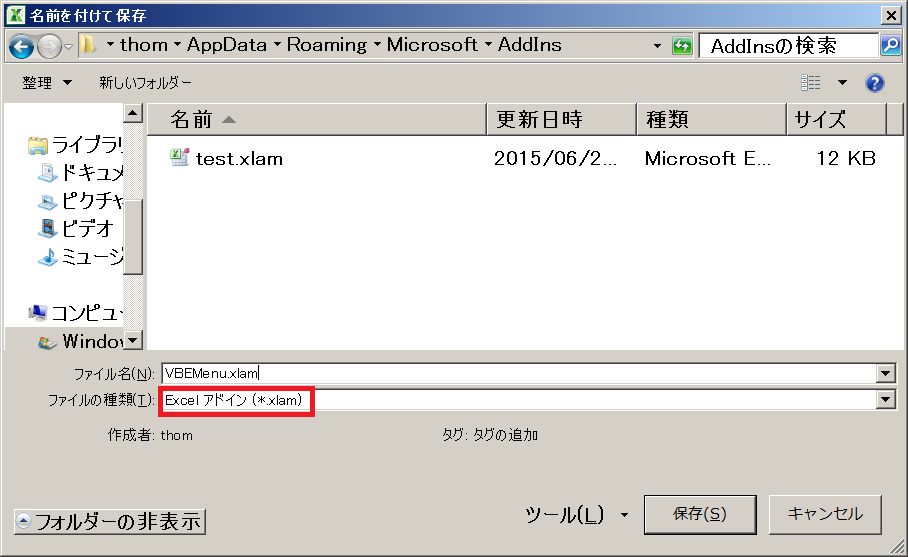Click the ファイル名 input field
Screen dimensions: 908x557
[519, 373]
